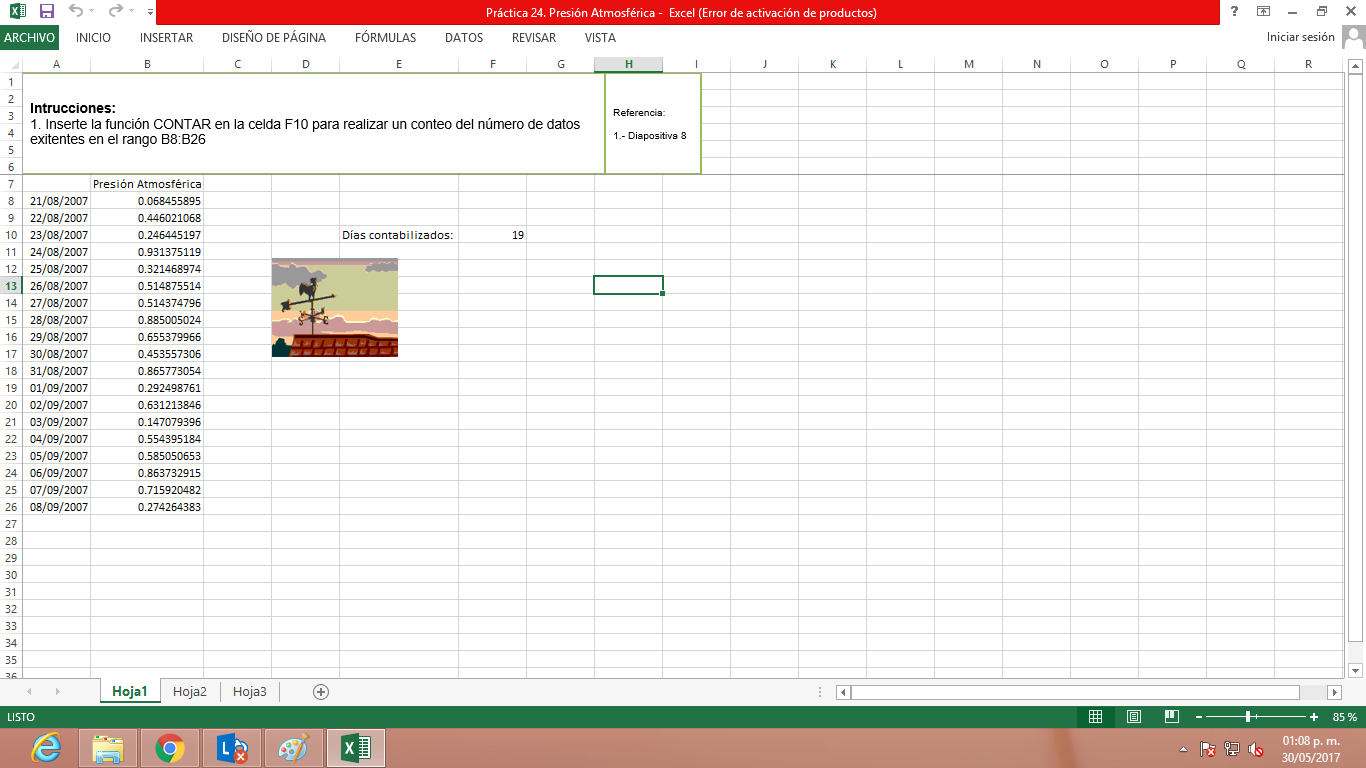Open the ARCHIVO tab
This screenshot has height=768, width=1366.
(x=29, y=37)
